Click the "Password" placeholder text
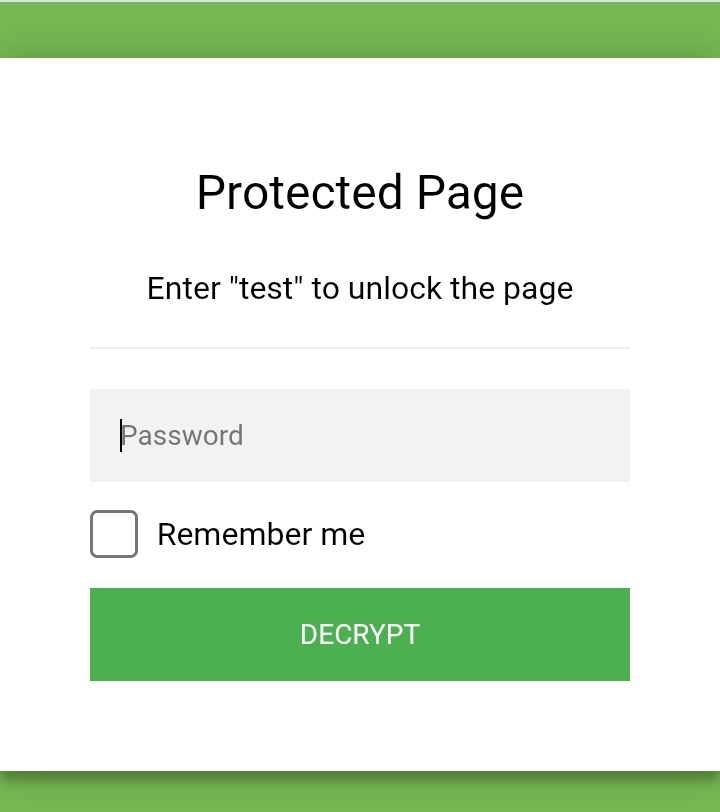Image resolution: width=720 pixels, height=812 pixels. (x=183, y=436)
